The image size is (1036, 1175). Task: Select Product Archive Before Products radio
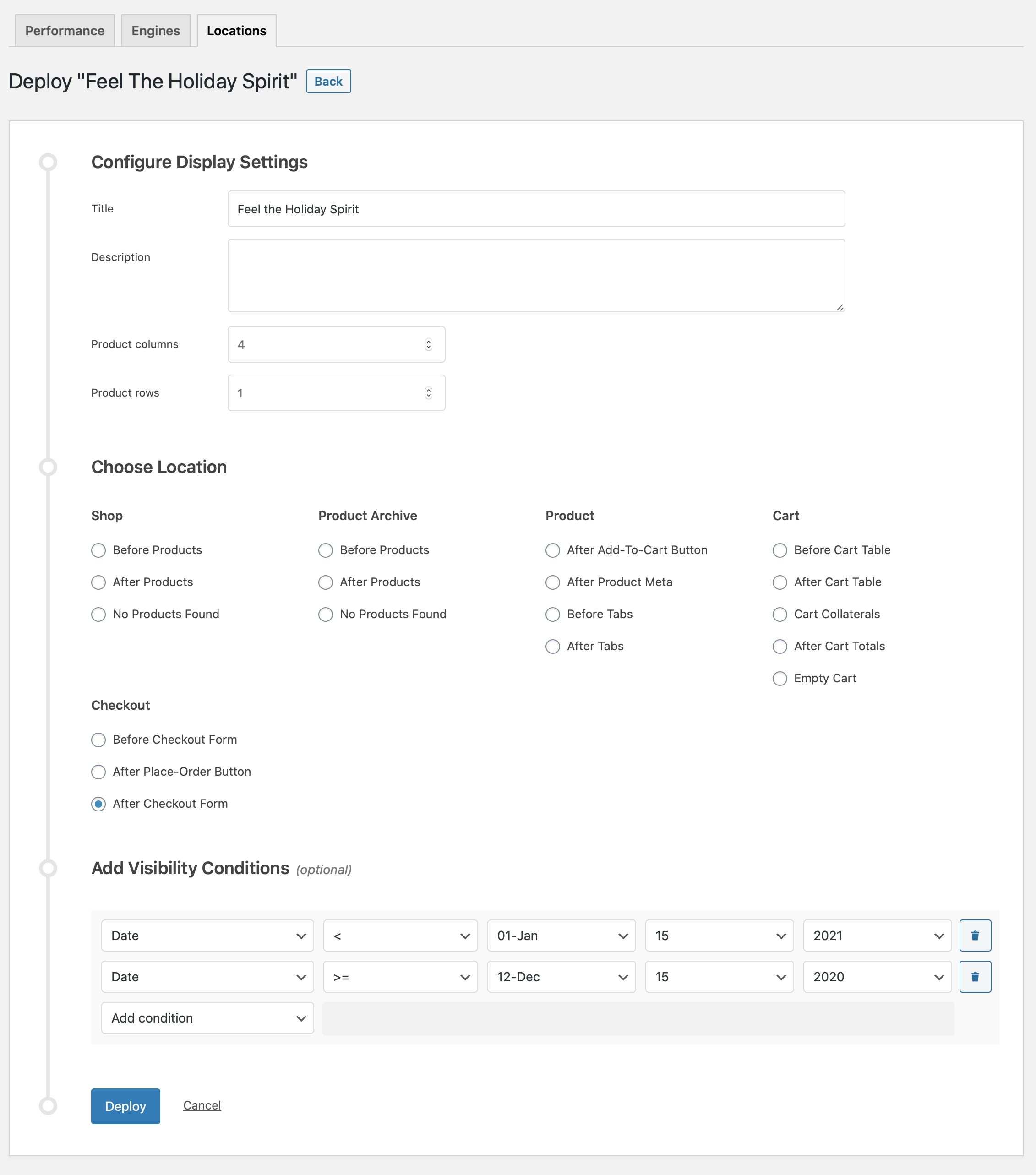coord(325,550)
